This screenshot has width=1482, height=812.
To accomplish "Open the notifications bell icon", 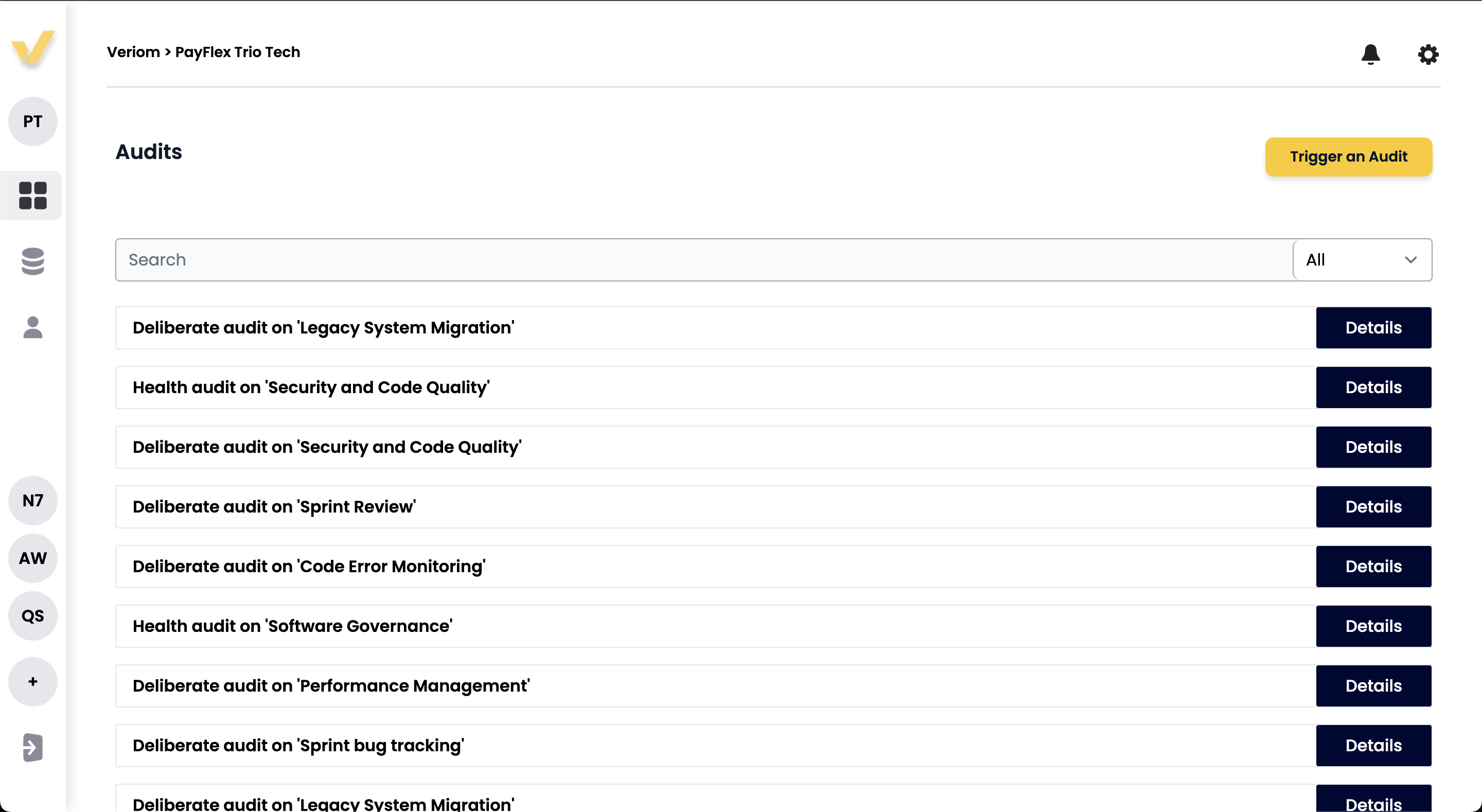I will pyautogui.click(x=1370, y=54).
